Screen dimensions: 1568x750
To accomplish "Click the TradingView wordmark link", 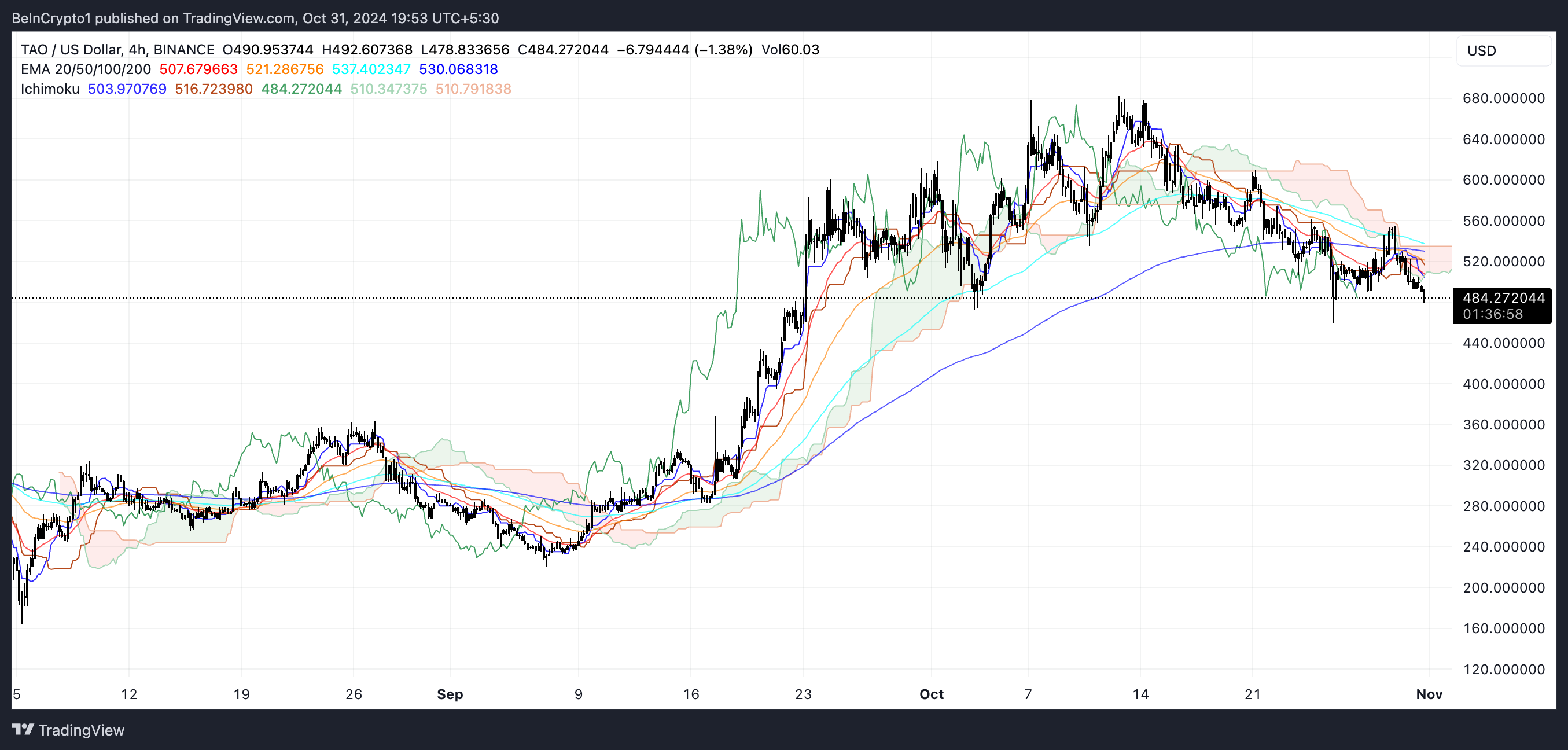I will pos(81,730).
